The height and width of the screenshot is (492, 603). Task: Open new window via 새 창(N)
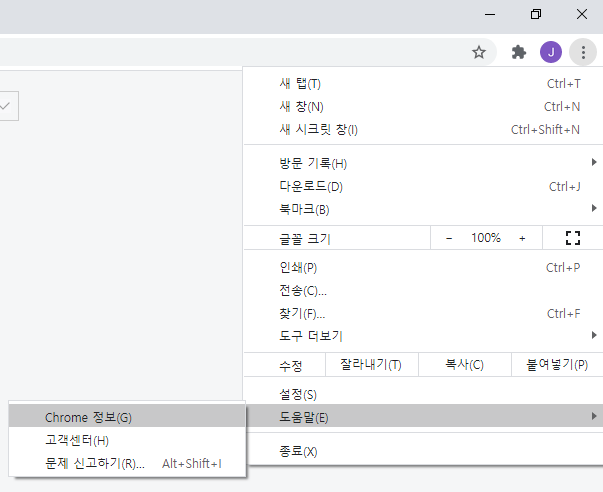click(x=423, y=107)
